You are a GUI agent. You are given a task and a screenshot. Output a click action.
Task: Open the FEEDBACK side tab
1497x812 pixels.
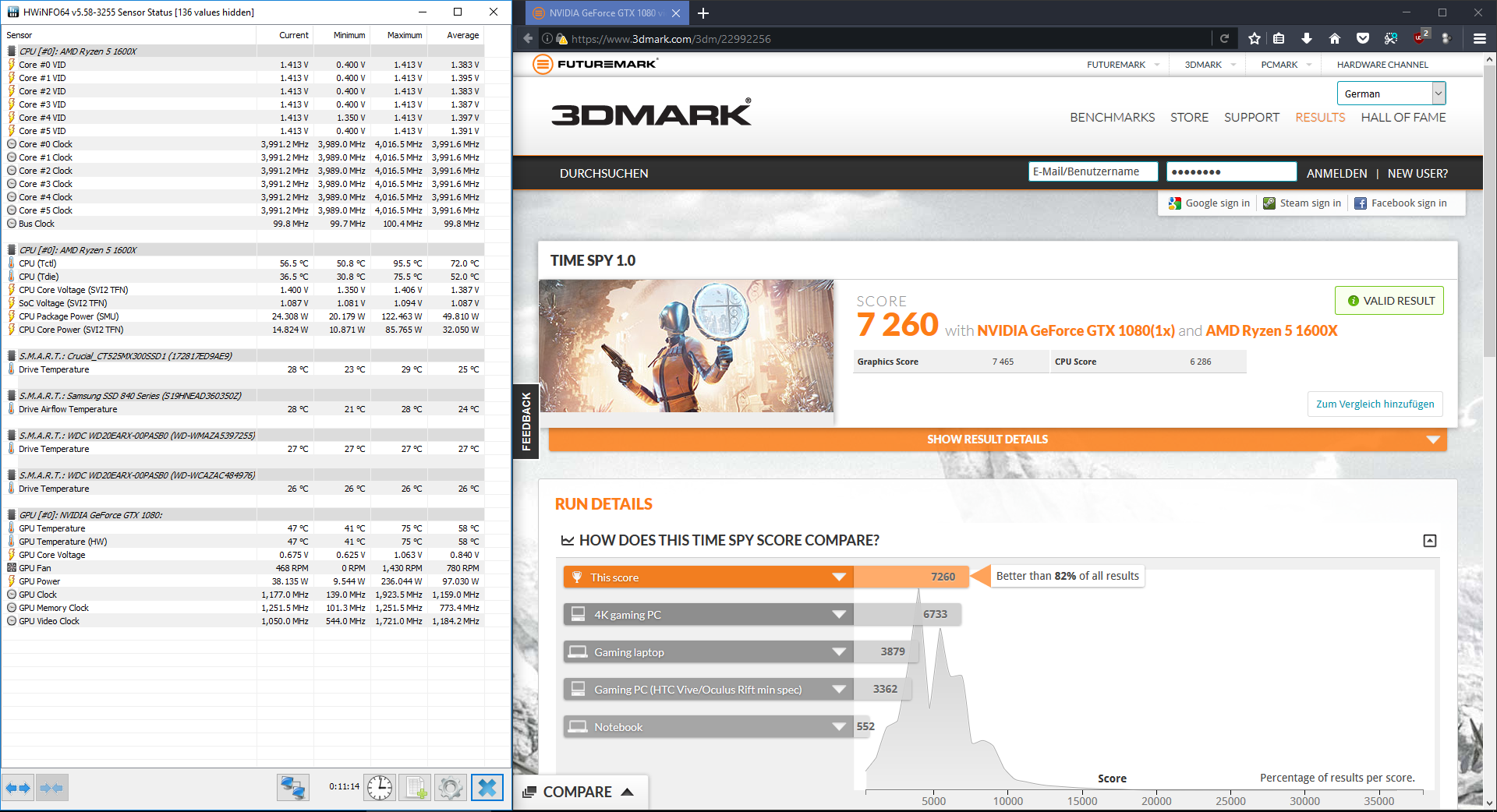(526, 422)
